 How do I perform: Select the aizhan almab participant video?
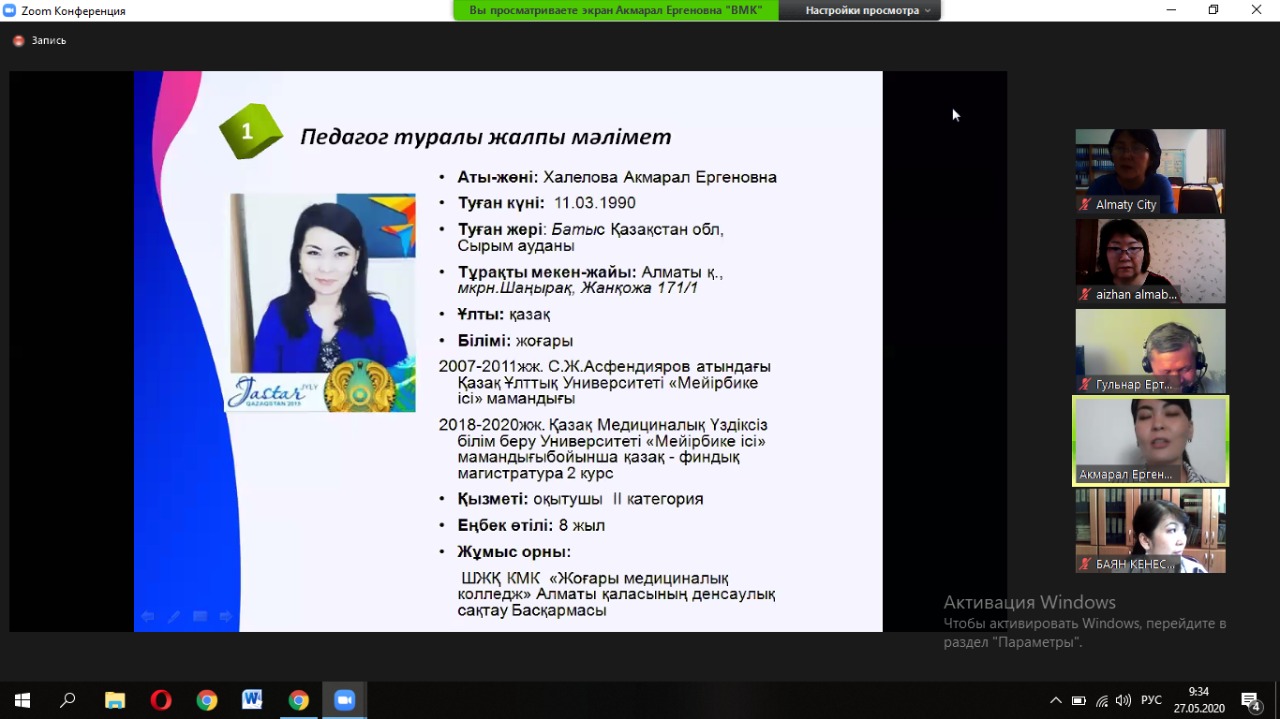(1150, 261)
